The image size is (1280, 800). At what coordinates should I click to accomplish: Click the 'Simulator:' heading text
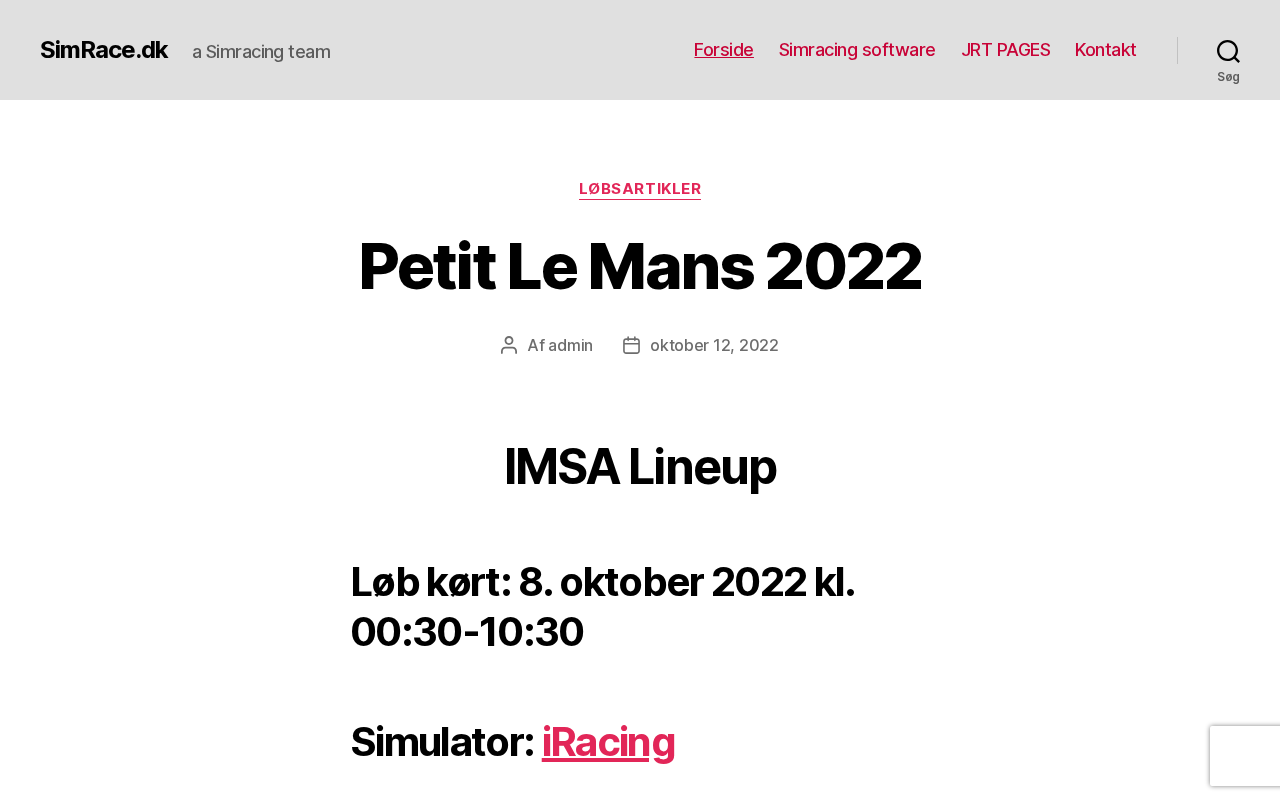[x=441, y=742]
